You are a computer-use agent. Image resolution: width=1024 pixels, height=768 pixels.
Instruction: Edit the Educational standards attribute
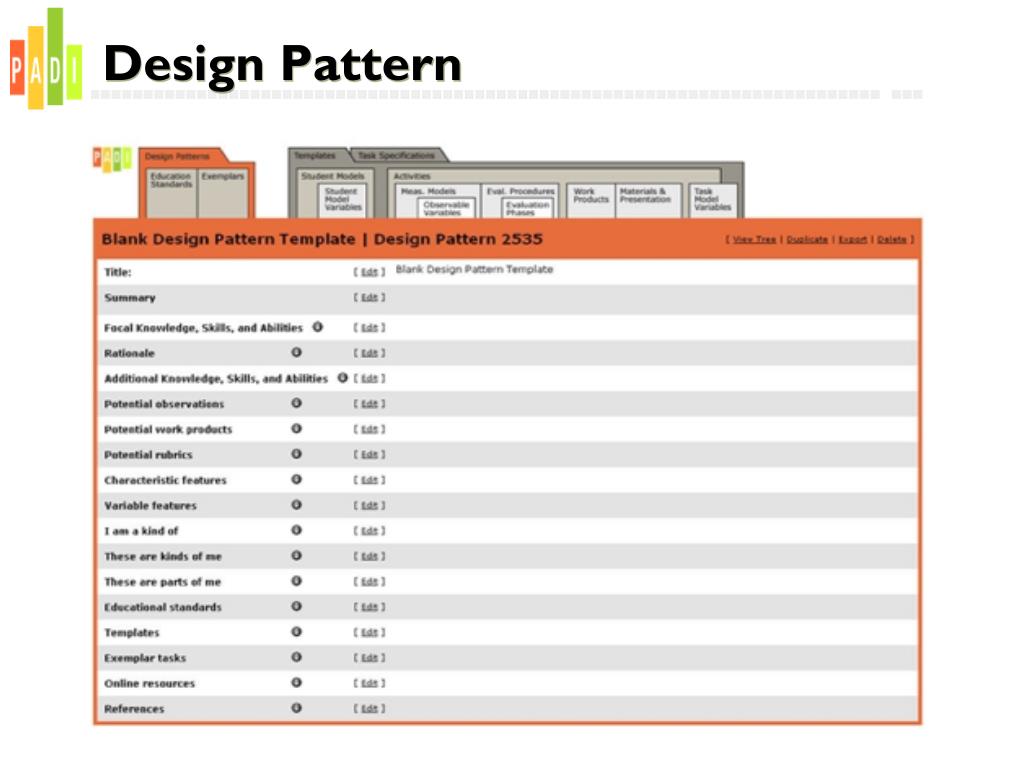pyautogui.click(x=370, y=607)
